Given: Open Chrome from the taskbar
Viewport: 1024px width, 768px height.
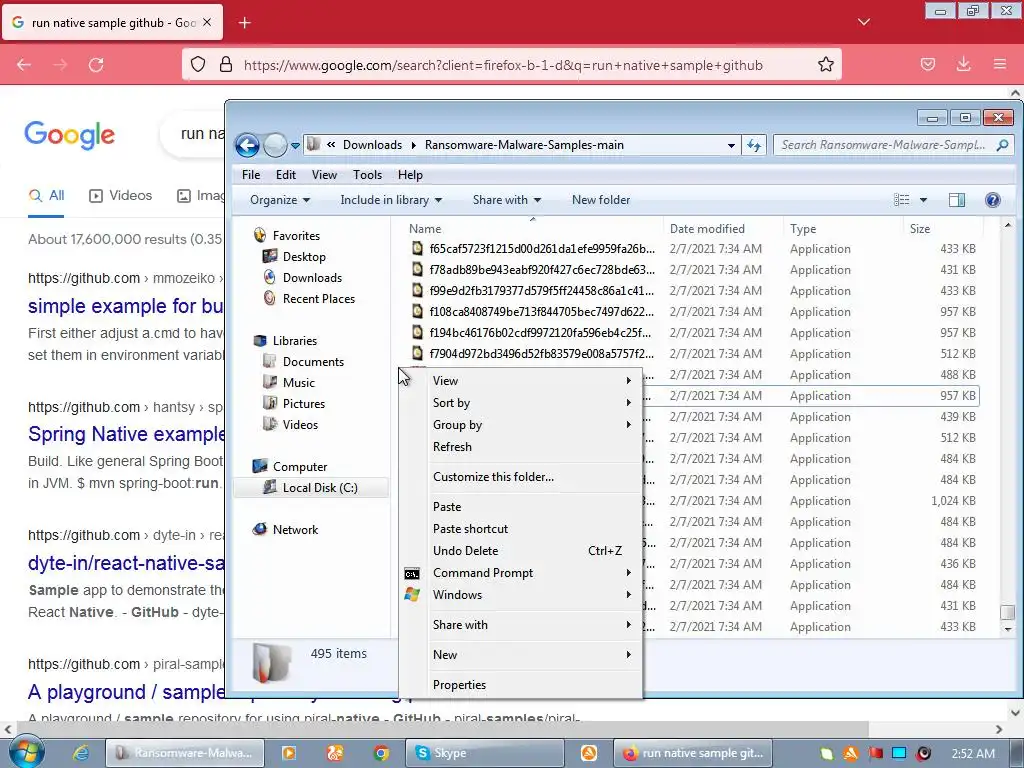Looking at the screenshot, I should (381, 753).
